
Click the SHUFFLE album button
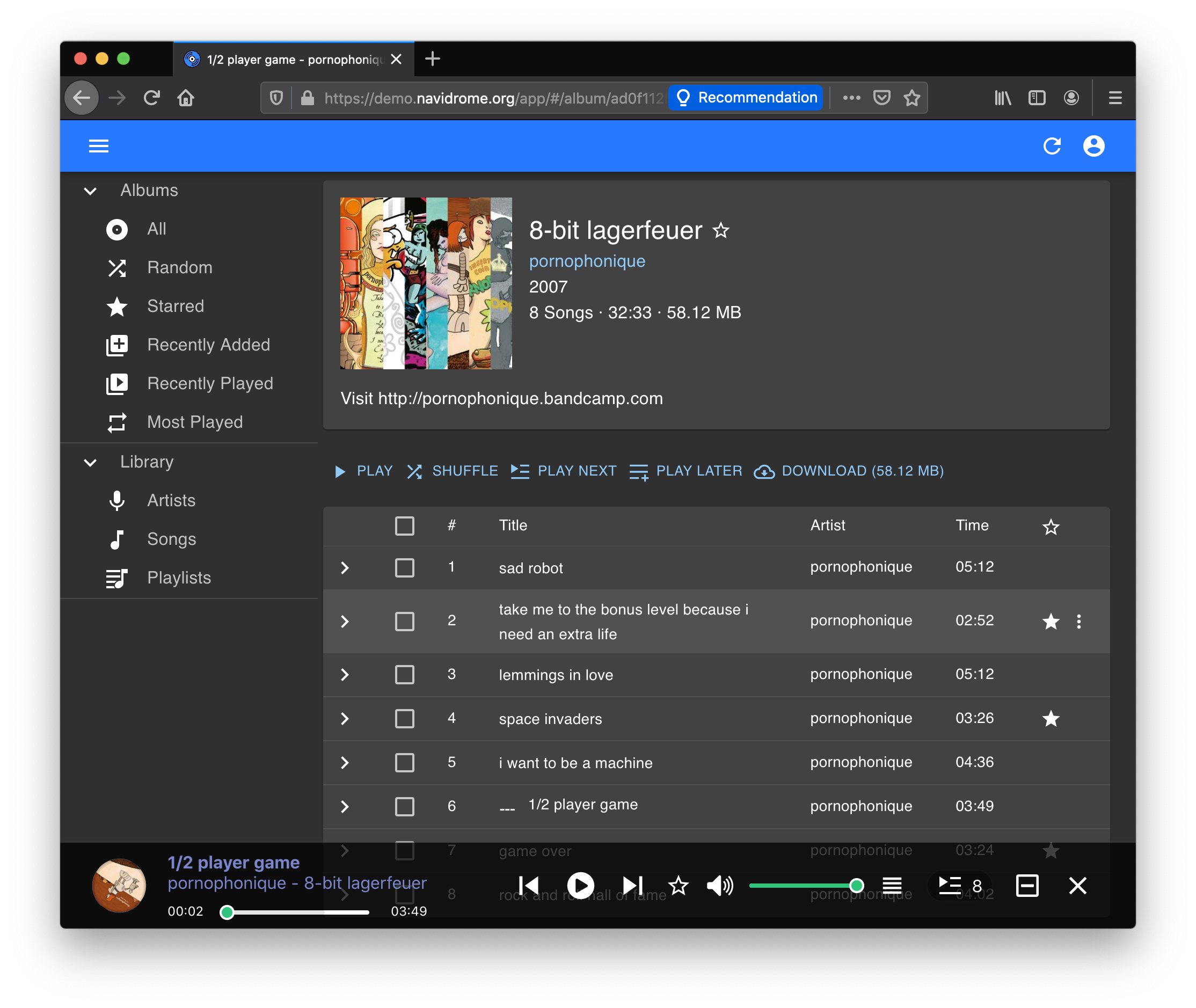point(452,471)
